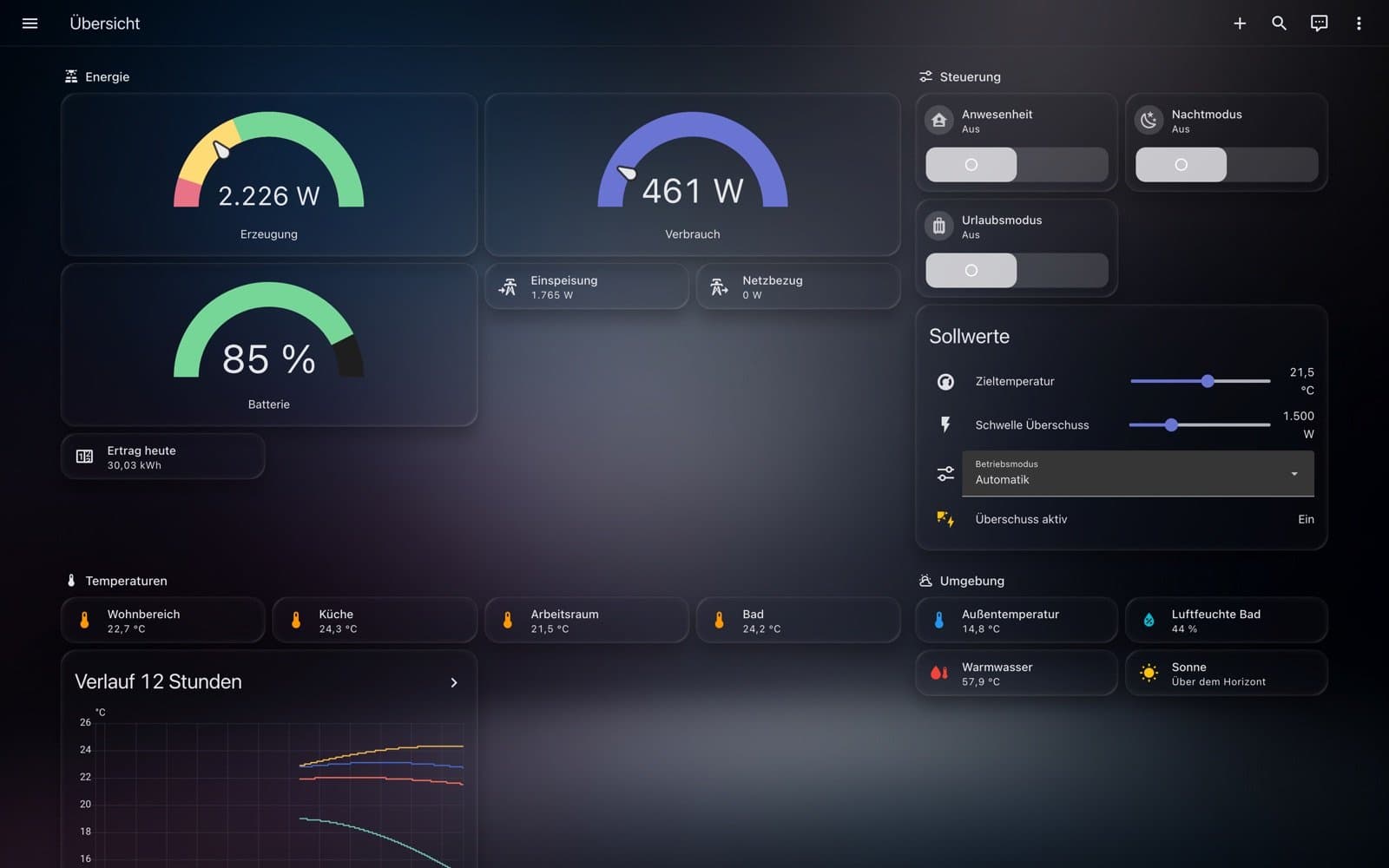Screen dimensions: 1389x868
Task: Click the Nachtmodus moon icon
Action: pyautogui.click(x=1149, y=121)
